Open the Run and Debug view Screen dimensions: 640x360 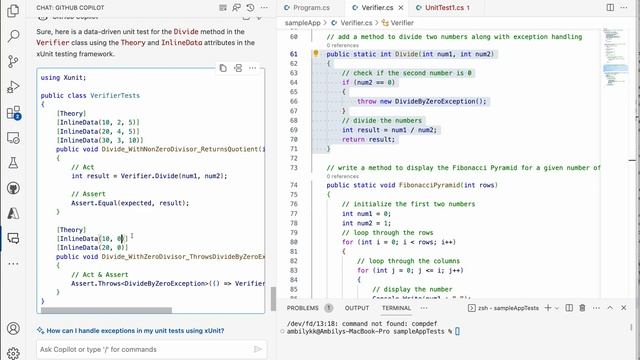pyautogui.click(x=13, y=87)
